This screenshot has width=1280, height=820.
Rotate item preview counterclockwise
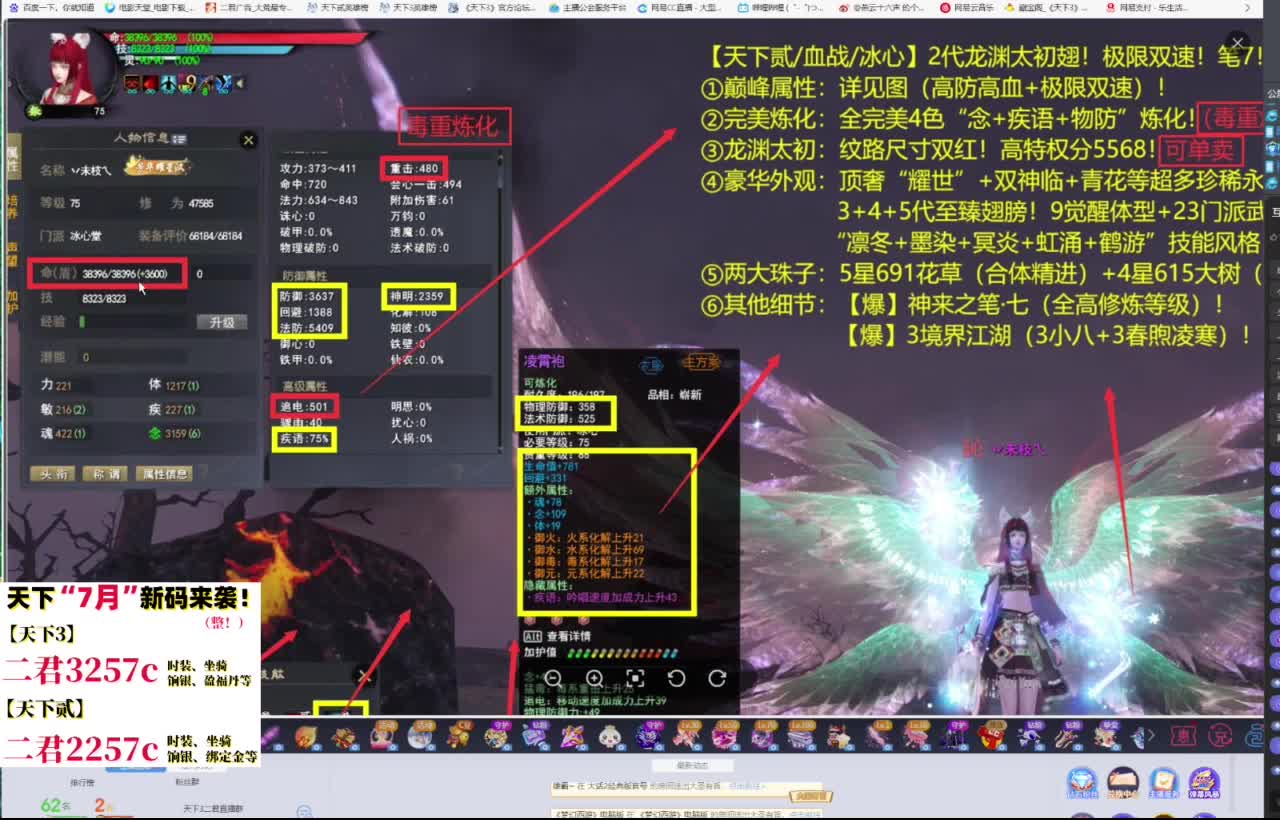coord(676,678)
